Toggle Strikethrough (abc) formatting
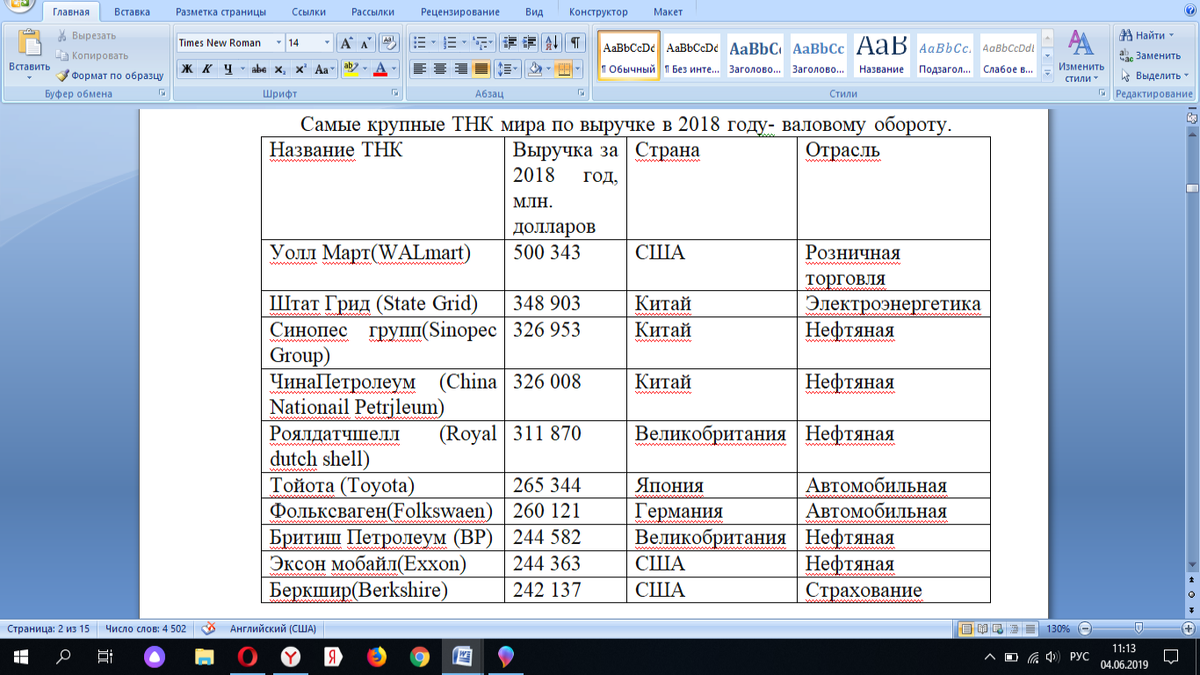Image resolution: width=1200 pixels, height=675 pixels. tap(259, 69)
